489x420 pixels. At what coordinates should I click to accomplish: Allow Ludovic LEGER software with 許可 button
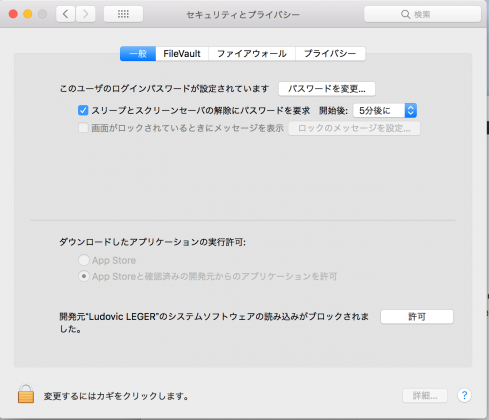[x=417, y=317]
